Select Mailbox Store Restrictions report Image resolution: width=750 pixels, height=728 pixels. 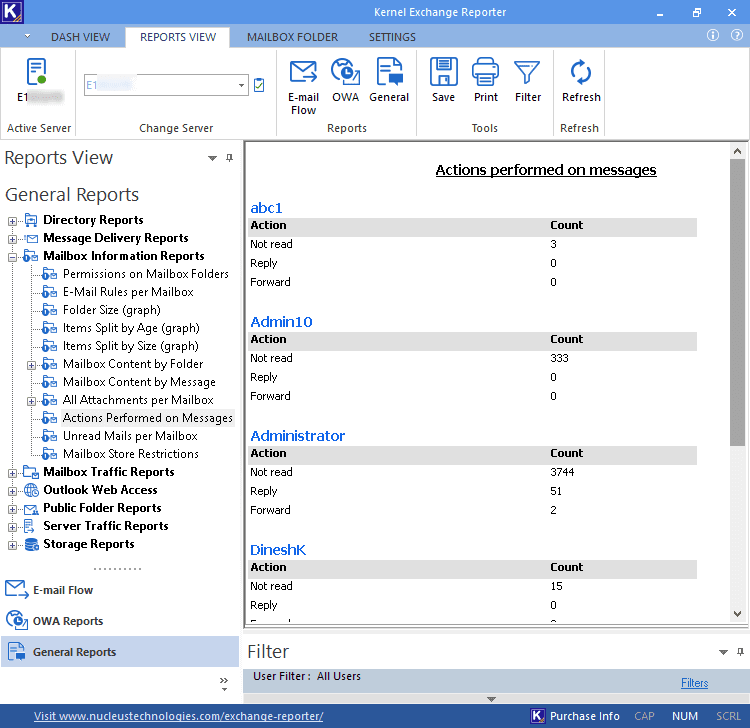coord(131,454)
